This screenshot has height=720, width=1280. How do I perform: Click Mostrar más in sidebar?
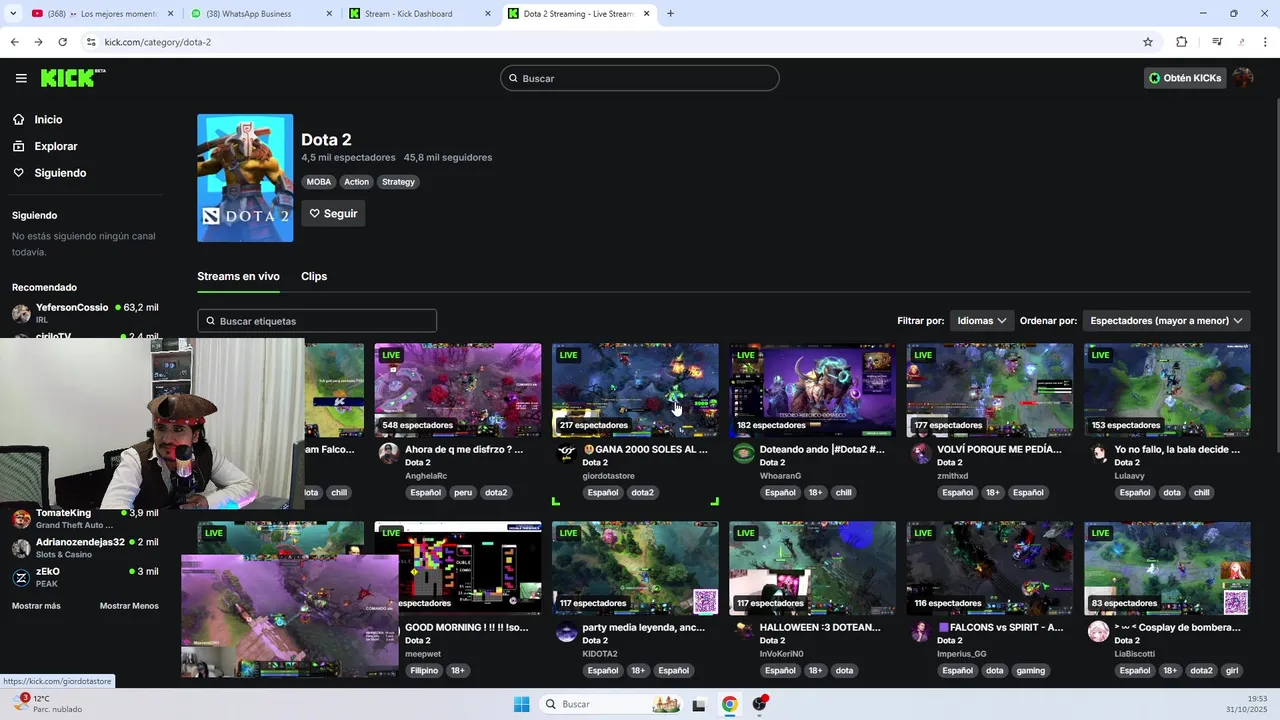click(36, 606)
